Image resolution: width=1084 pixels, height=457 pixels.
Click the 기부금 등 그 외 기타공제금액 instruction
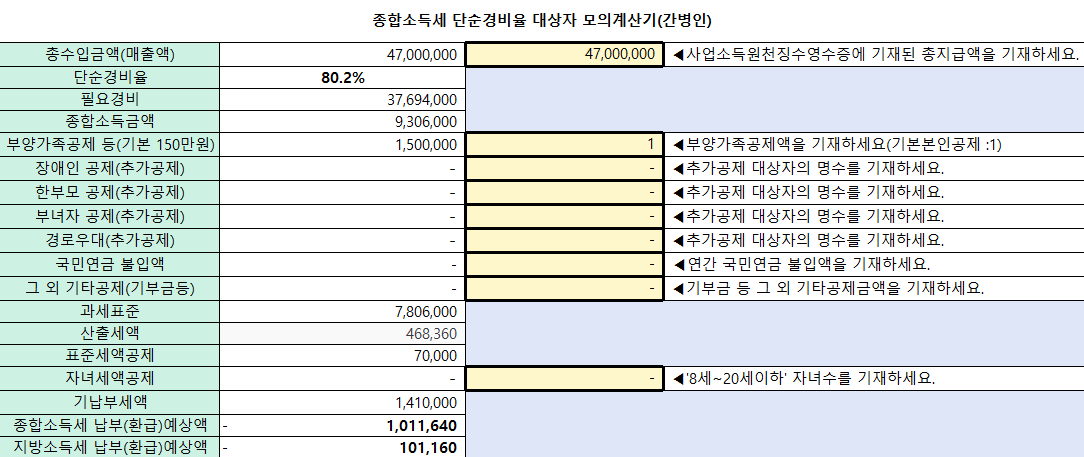coord(828,288)
